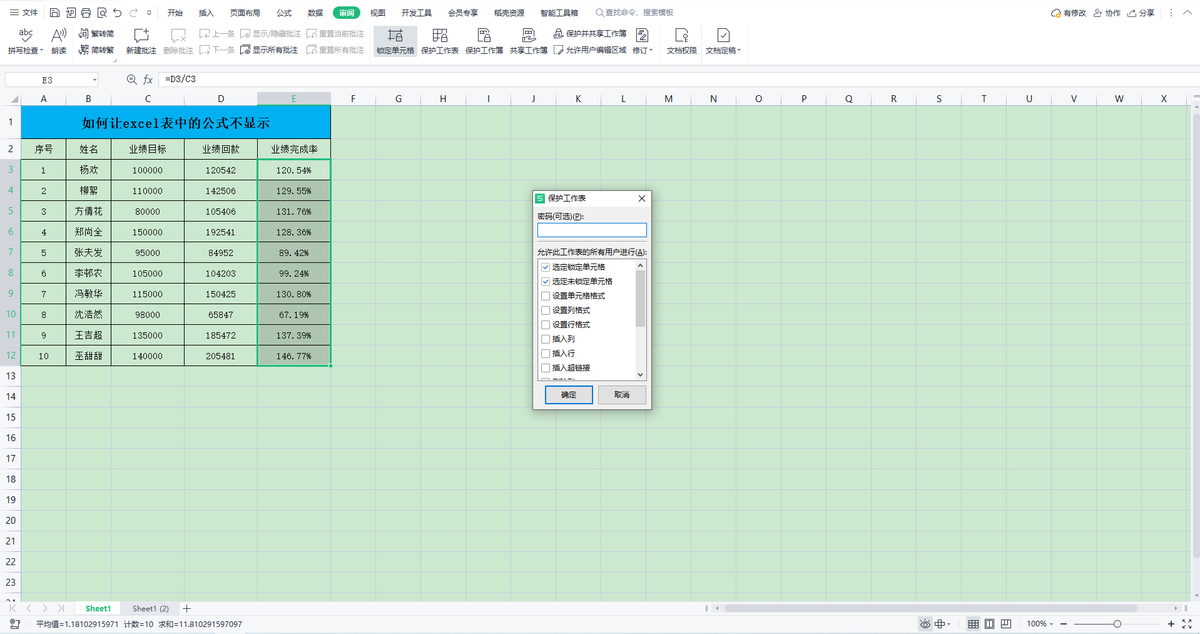
Task: Click the 查找命令 search box
Action: tap(633, 13)
